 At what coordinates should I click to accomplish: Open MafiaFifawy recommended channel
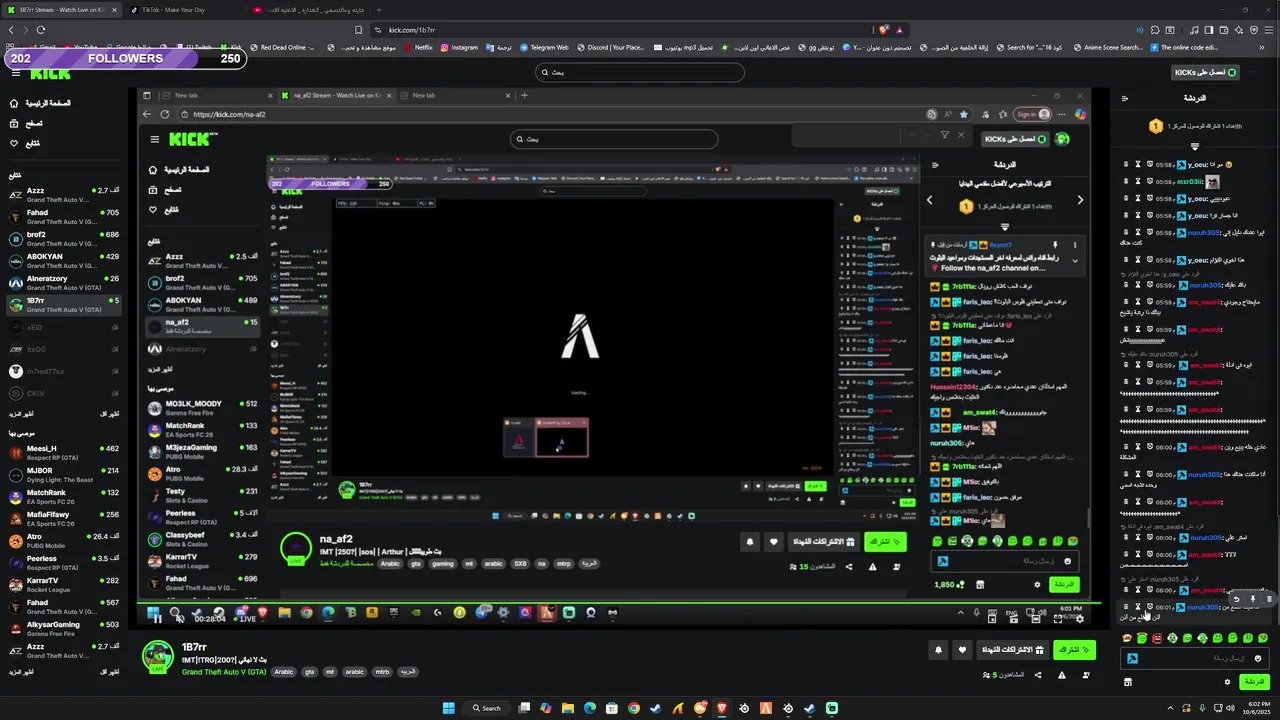pos(65,518)
